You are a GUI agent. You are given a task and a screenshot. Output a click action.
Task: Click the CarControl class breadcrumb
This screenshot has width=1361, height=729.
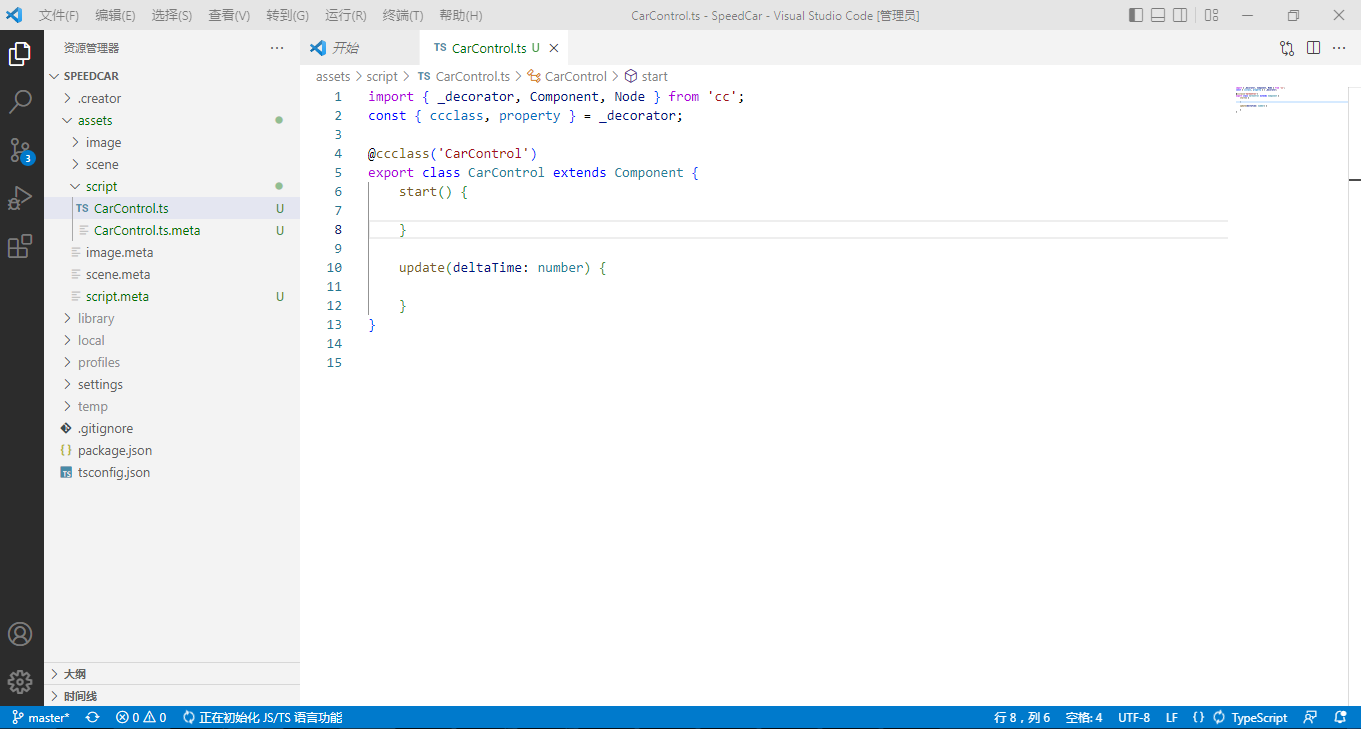pyautogui.click(x=567, y=76)
